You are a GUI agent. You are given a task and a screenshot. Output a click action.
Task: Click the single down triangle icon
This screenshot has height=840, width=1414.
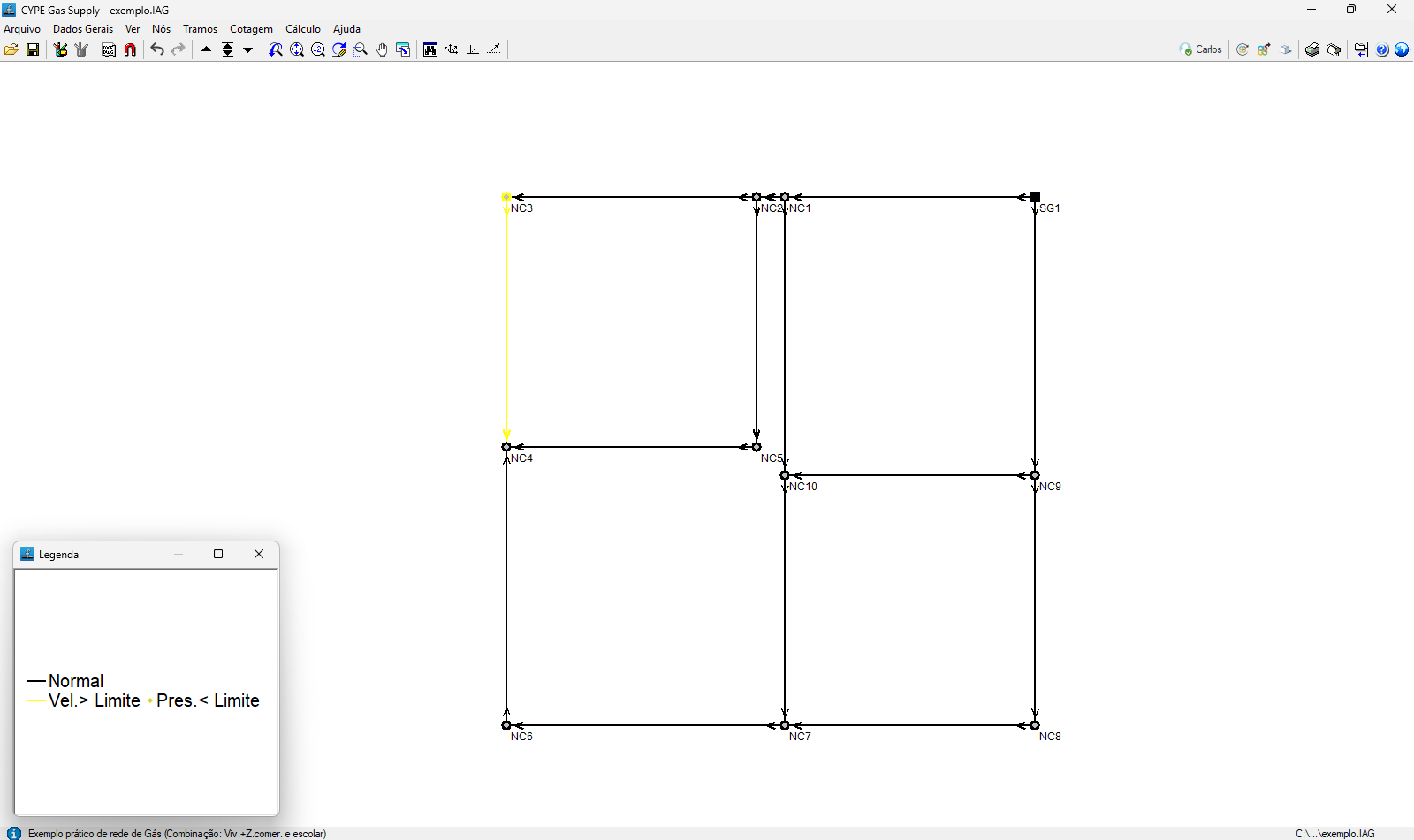click(248, 49)
